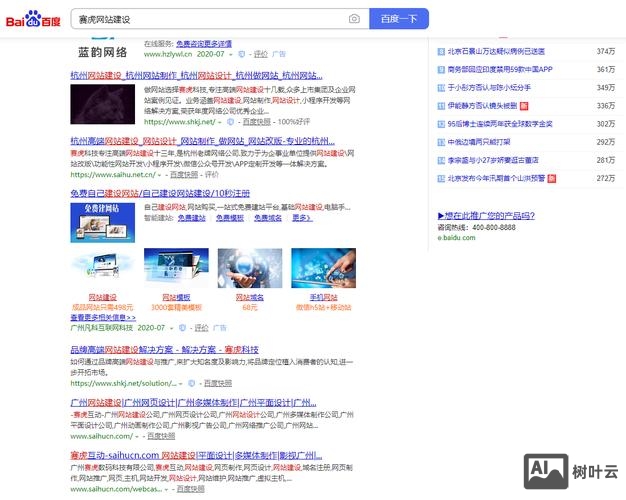Screen dimensions: 626x500
Task: Open 网站域名 caption link under image
Action: pos(250,298)
